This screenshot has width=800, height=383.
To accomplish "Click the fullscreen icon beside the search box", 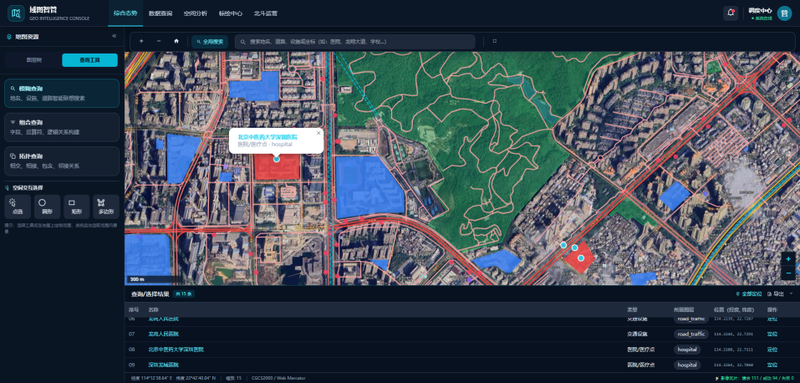I will (x=494, y=41).
